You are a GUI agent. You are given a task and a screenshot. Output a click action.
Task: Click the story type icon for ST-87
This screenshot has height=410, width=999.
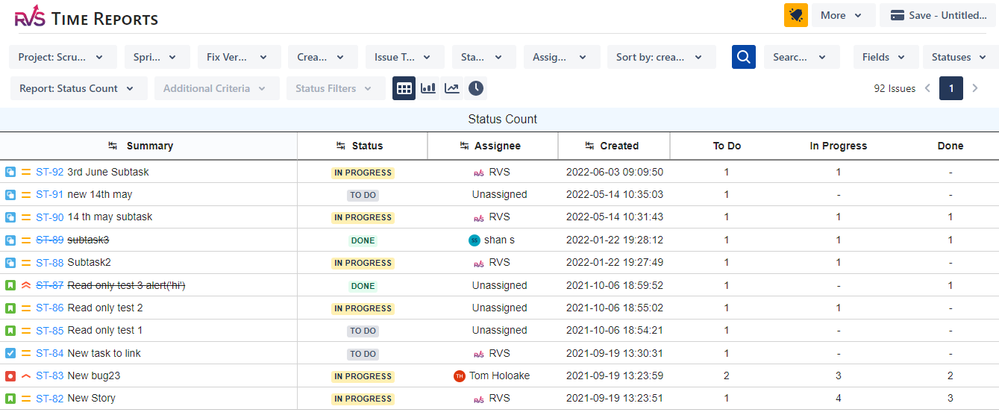click(x=10, y=285)
